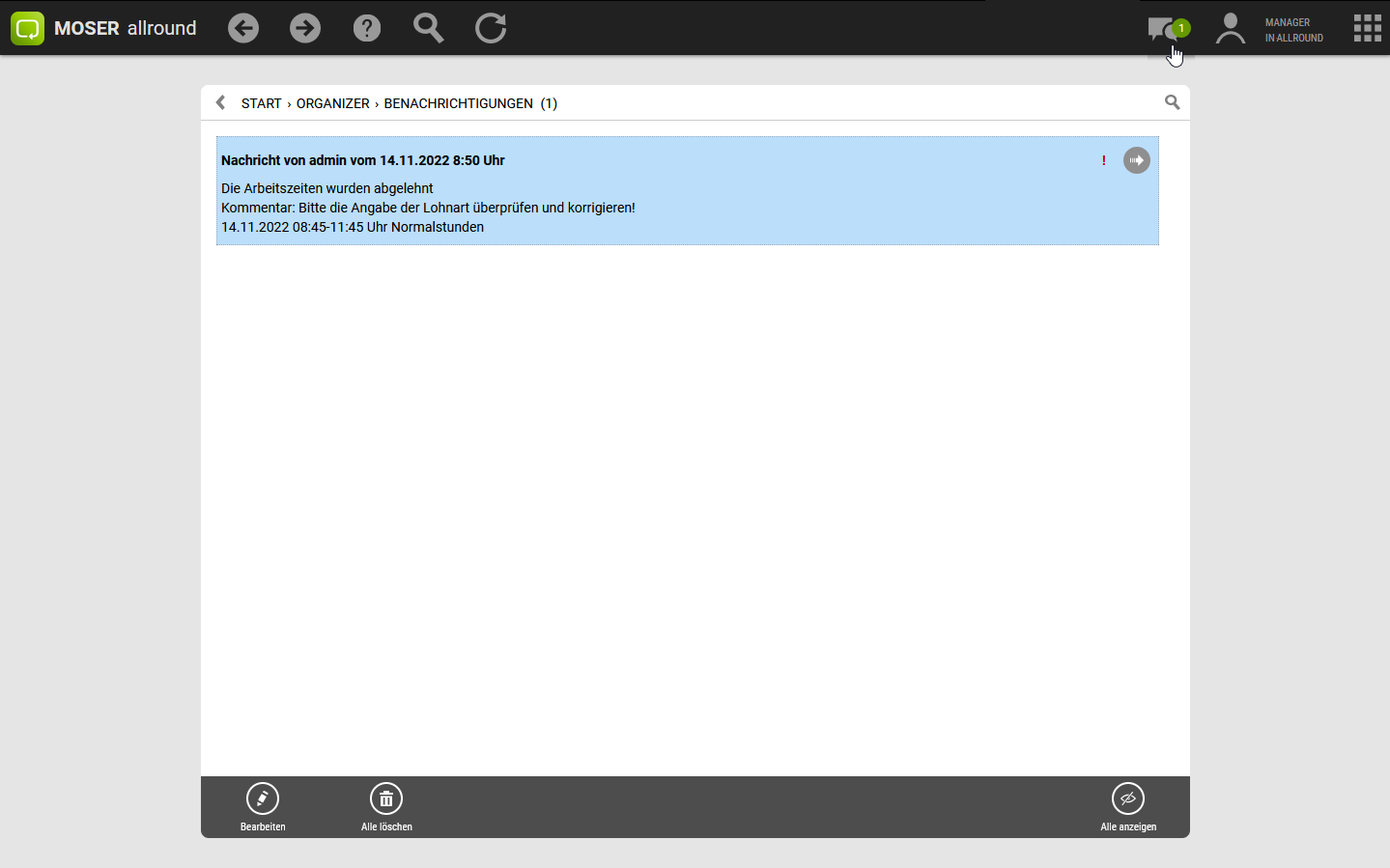Open notifications chat bubble icon
Screen dimensions: 1390x868
[x=1162, y=29]
